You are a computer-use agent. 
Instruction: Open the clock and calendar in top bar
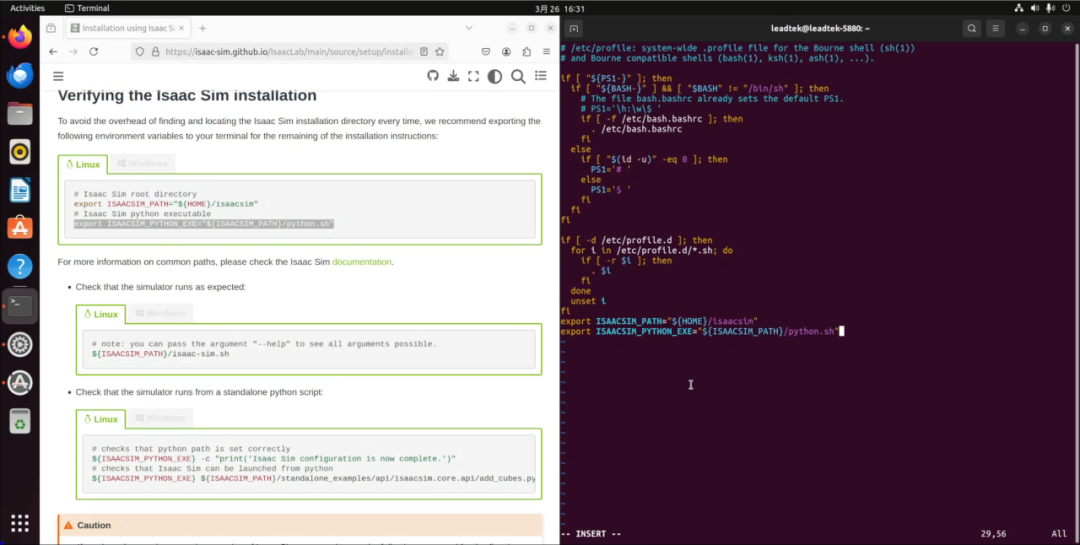(559, 9)
